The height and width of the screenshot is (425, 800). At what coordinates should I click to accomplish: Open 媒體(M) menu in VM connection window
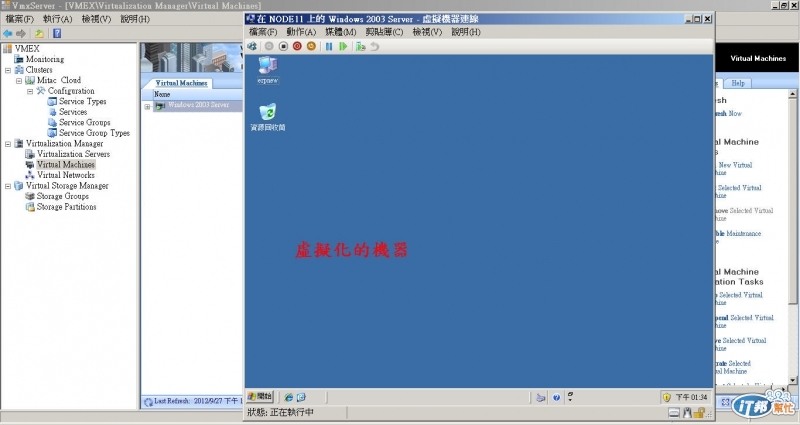[x=341, y=32]
